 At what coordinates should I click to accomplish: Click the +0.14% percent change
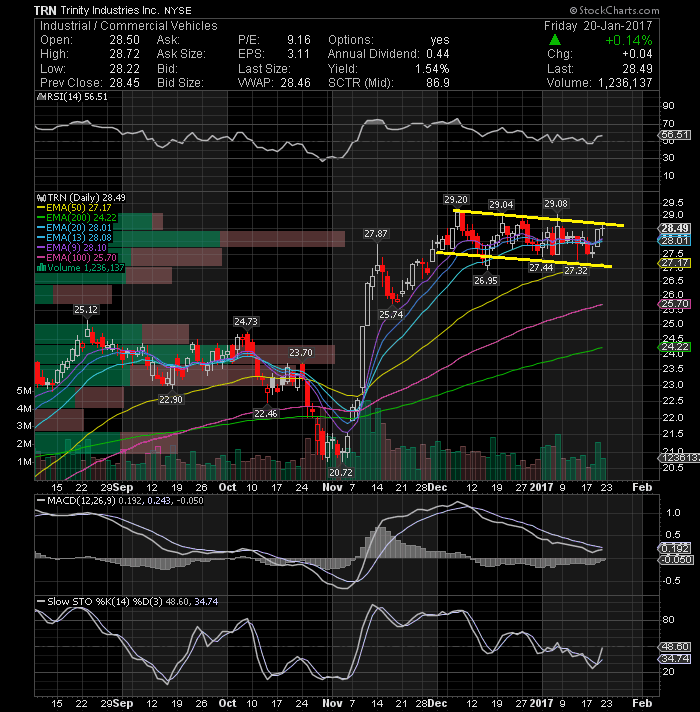pos(629,40)
